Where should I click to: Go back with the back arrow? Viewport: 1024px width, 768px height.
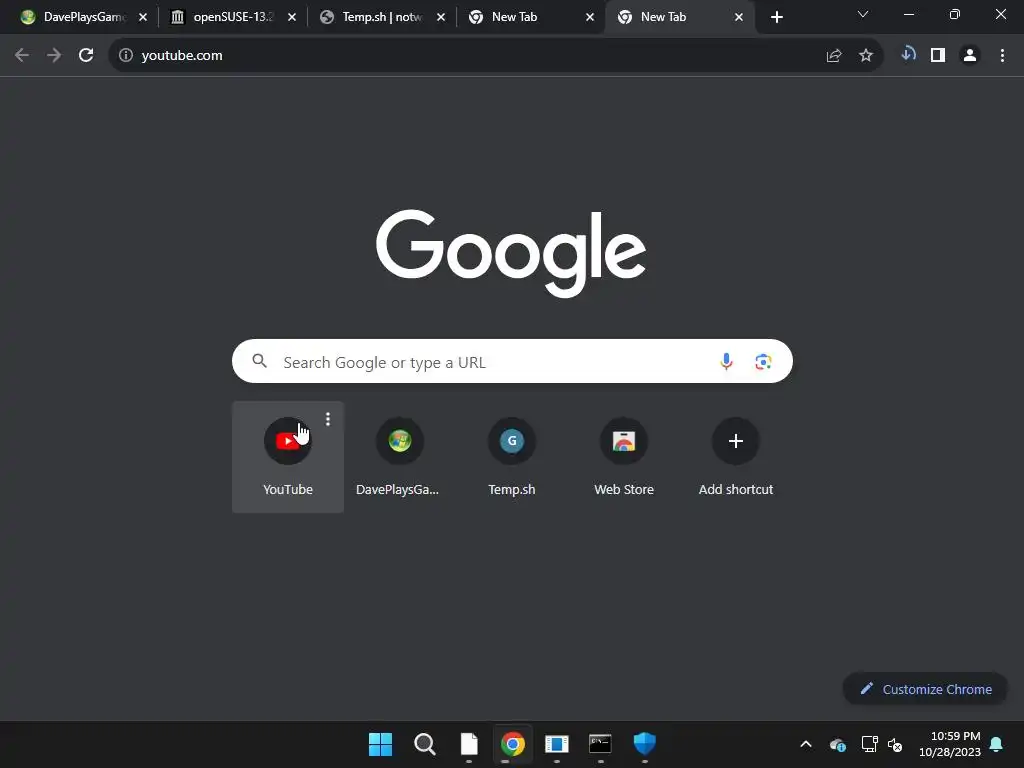click(22, 56)
